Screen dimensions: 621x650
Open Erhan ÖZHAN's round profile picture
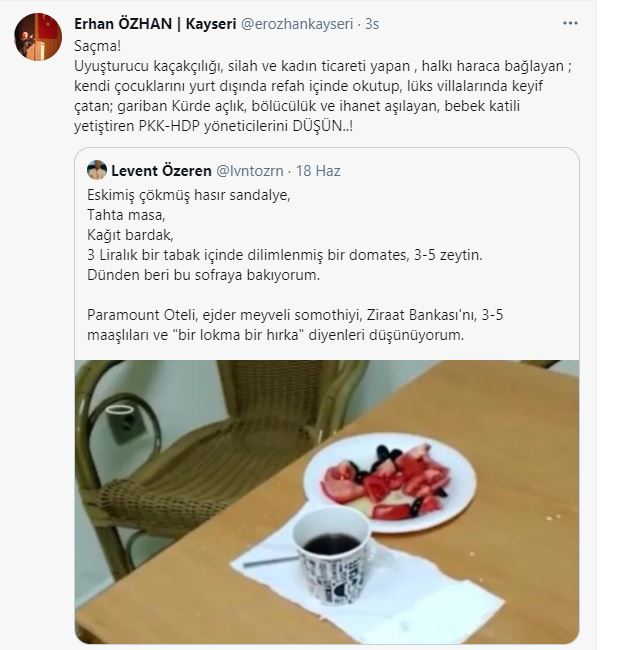pos(38,37)
